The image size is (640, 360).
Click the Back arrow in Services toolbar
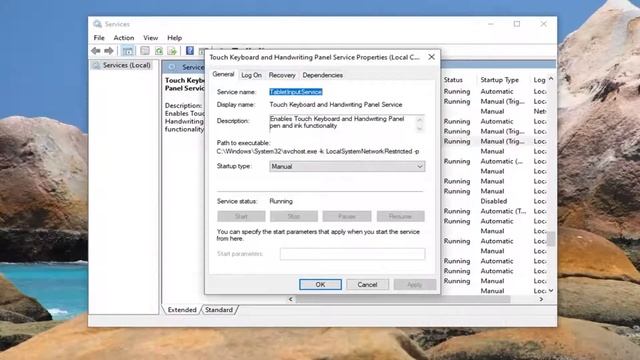96,51
